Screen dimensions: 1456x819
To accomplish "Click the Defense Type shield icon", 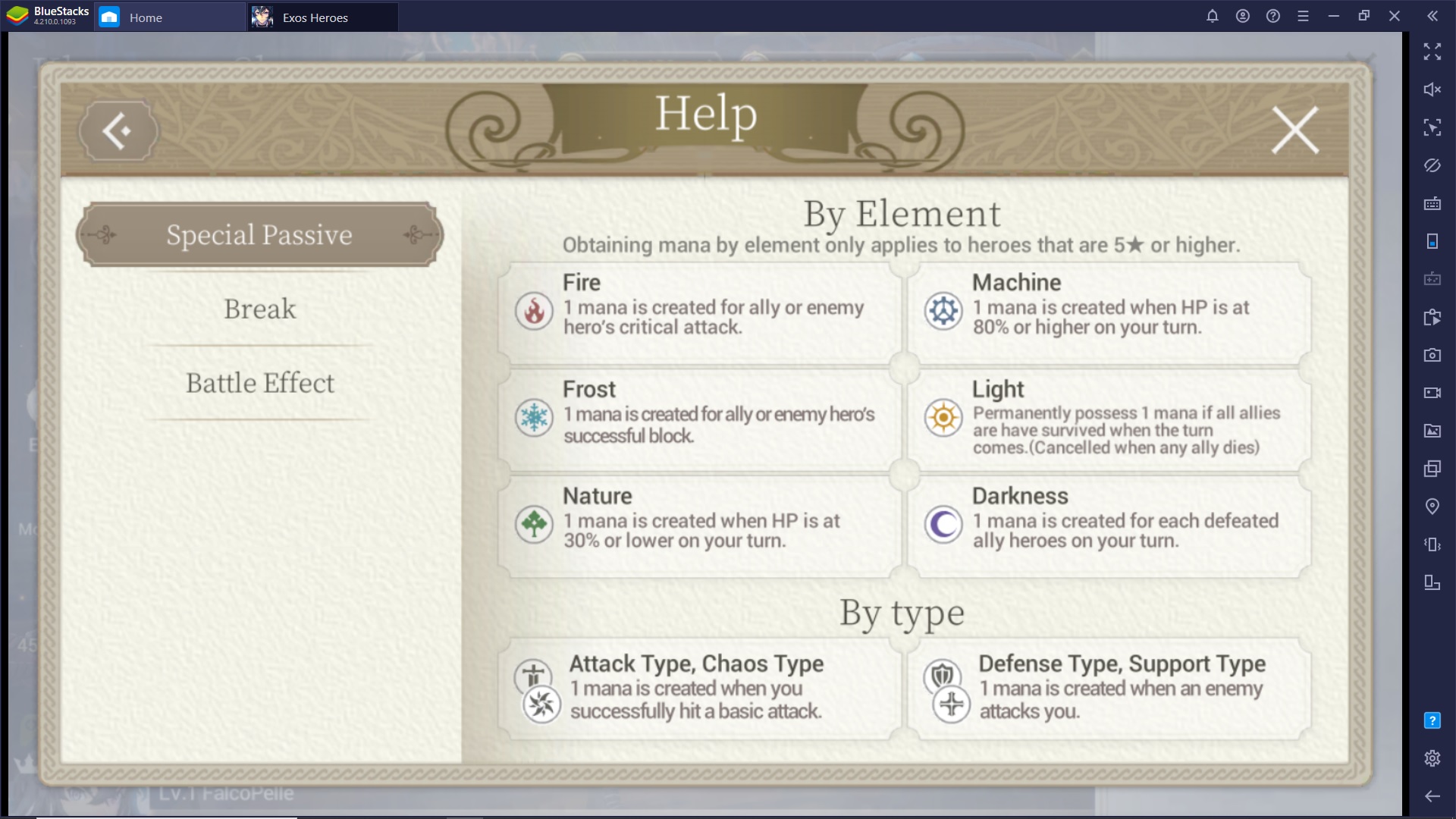I will tap(942, 674).
